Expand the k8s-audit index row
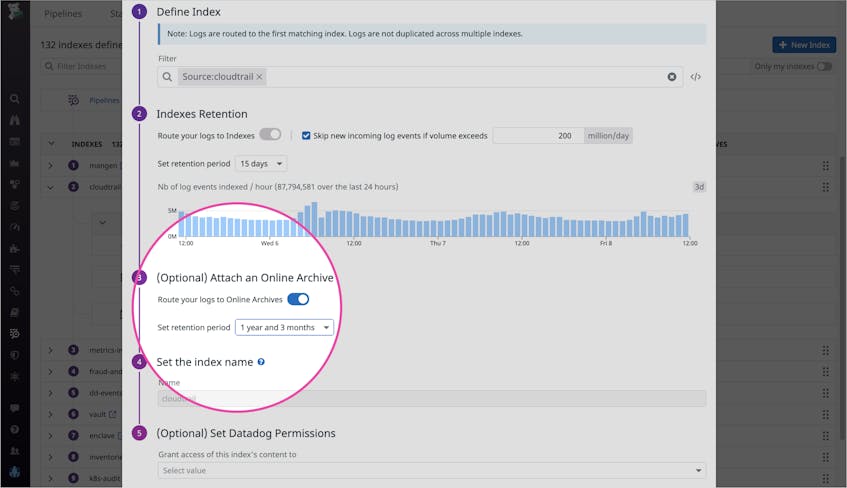Screen dimensions: 847x488 pos(51,478)
